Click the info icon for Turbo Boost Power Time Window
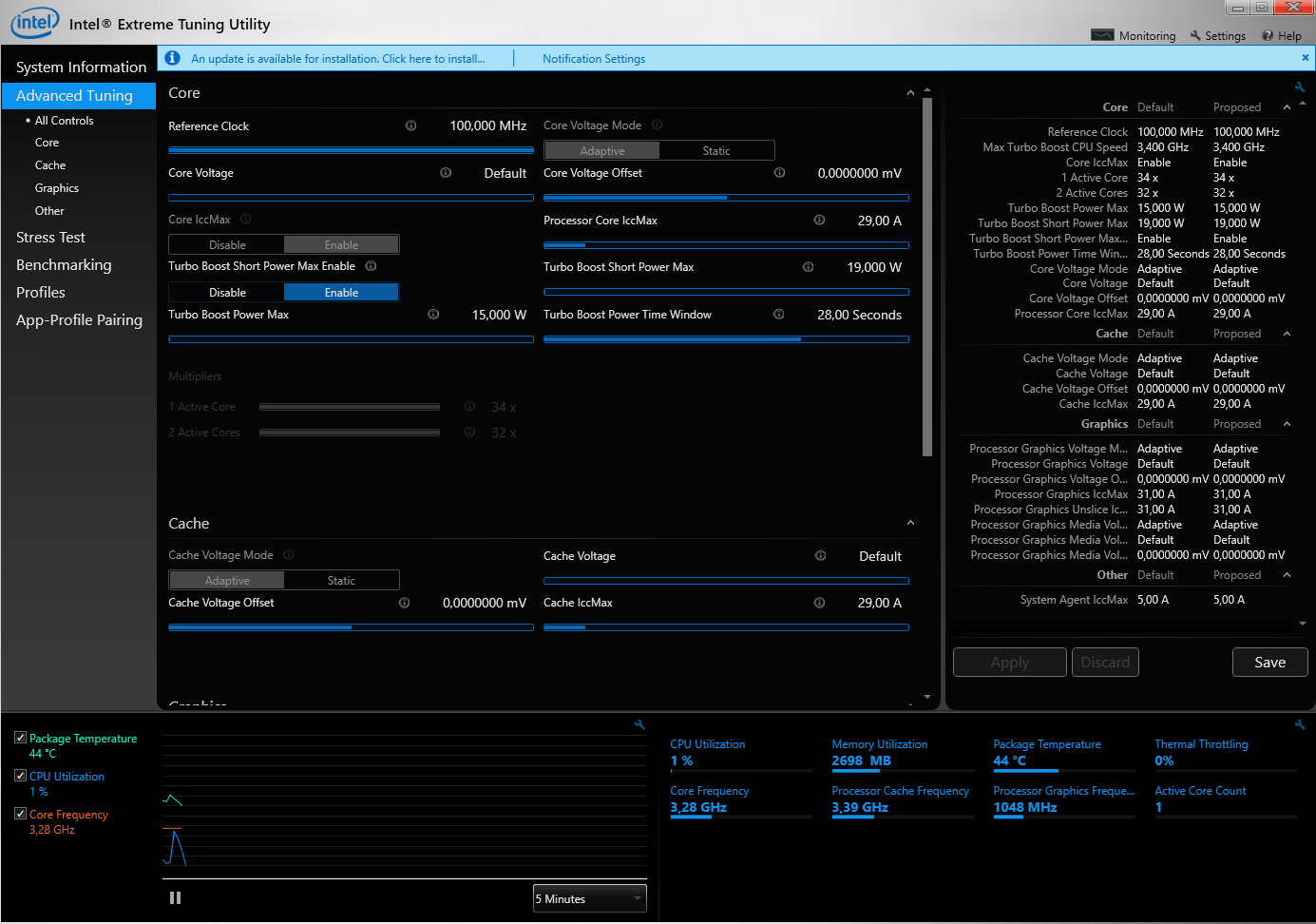The width and height of the screenshot is (1316, 924). pos(778,315)
